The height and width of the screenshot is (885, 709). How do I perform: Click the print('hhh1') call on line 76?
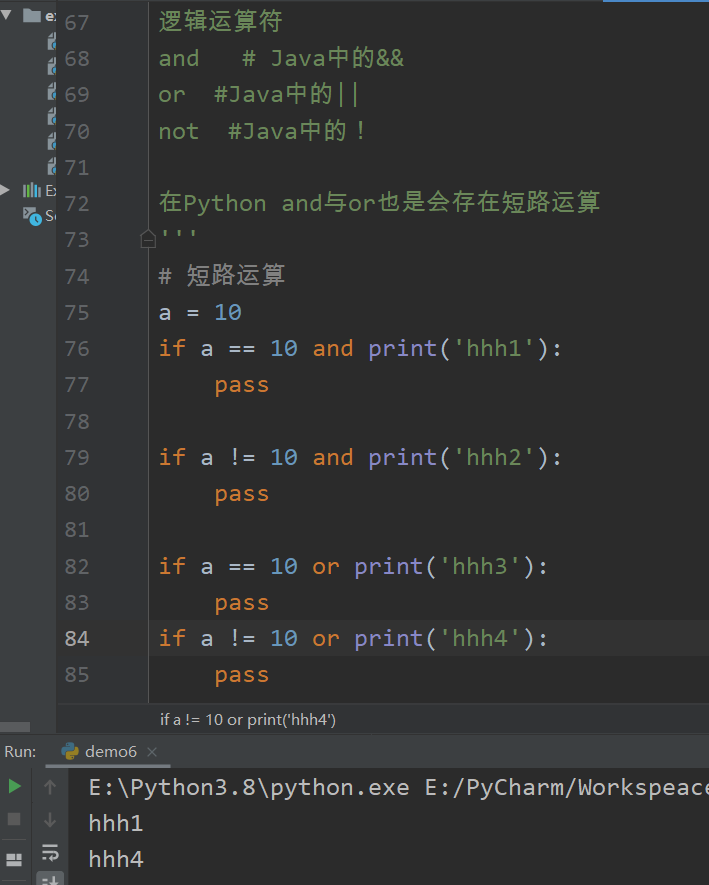(x=458, y=348)
